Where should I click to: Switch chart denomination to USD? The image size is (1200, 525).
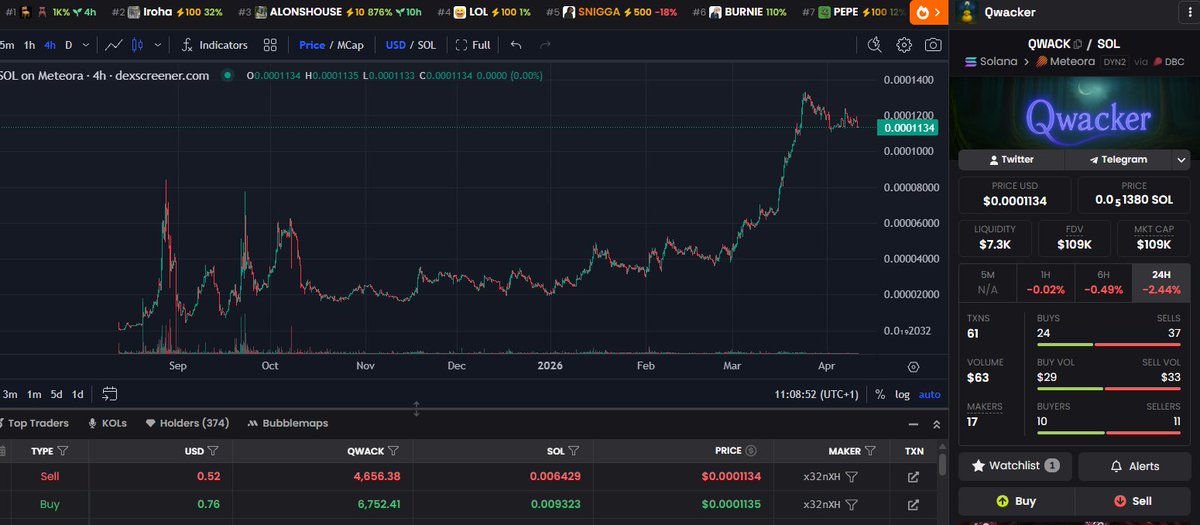[396, 45]
